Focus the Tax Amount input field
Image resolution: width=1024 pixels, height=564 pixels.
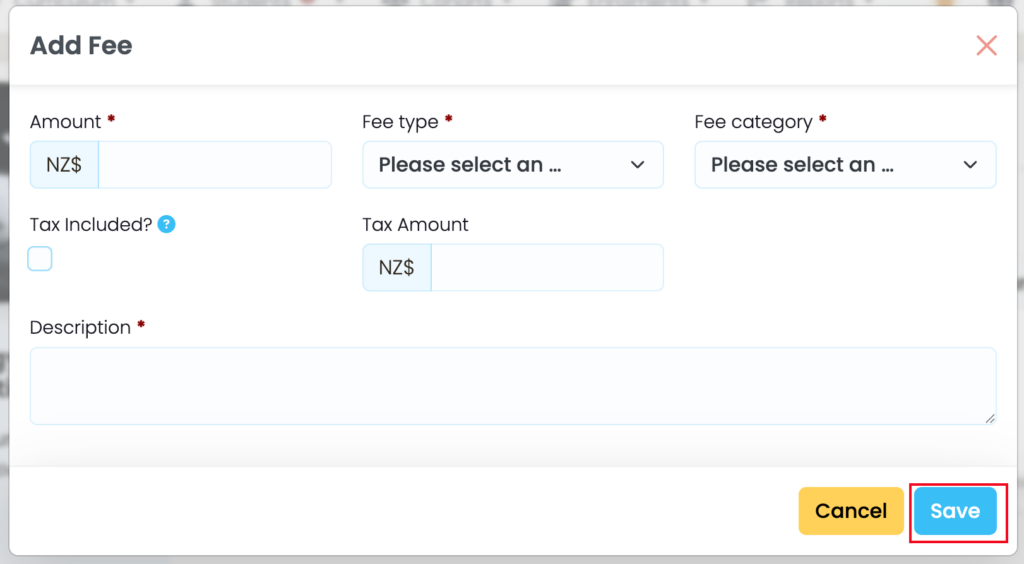coord(546,268)
